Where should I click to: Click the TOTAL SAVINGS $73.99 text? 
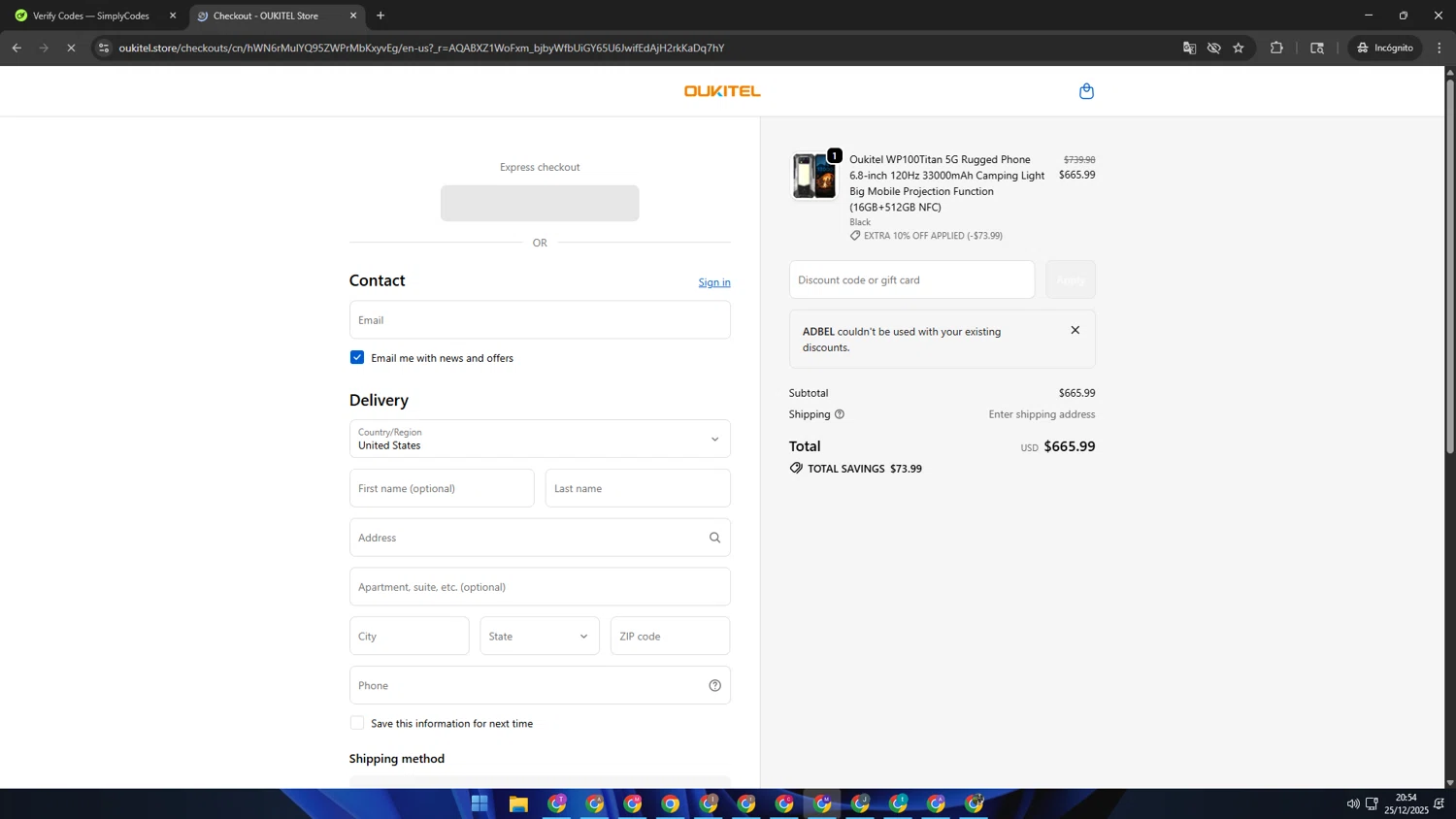coord(865,469)
